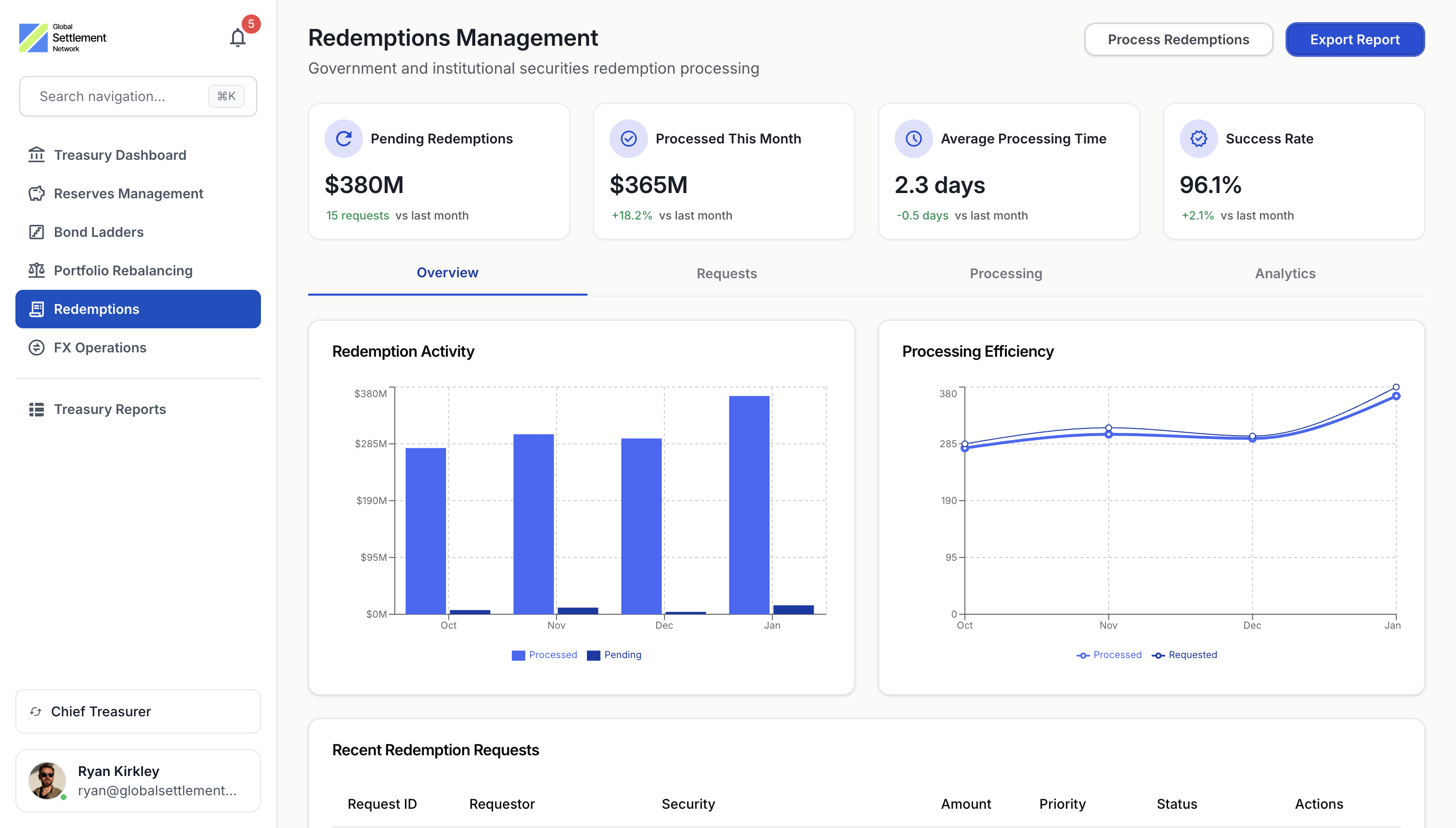
Task: Expand the search navigation command palette
Action: [138, 96]
